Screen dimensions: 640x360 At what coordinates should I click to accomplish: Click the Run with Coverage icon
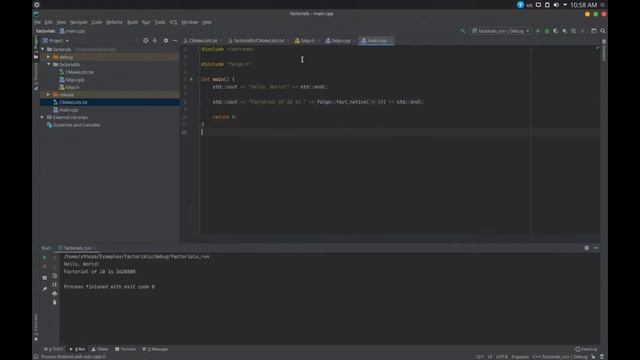[x=556, y=31]
